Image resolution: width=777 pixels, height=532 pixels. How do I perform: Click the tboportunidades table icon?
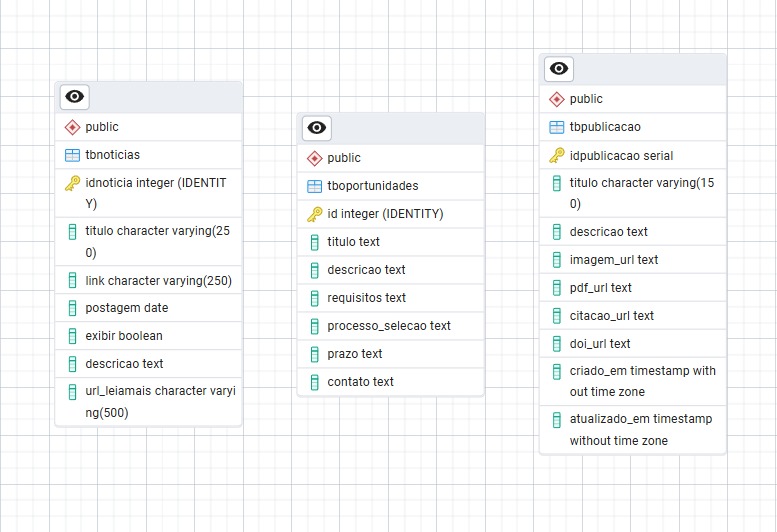(314, 186)
